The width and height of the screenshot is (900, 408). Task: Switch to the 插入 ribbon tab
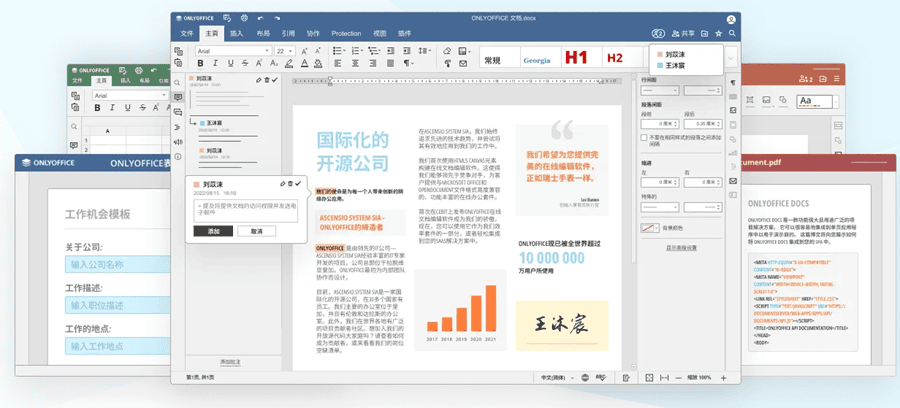[237, 33]
